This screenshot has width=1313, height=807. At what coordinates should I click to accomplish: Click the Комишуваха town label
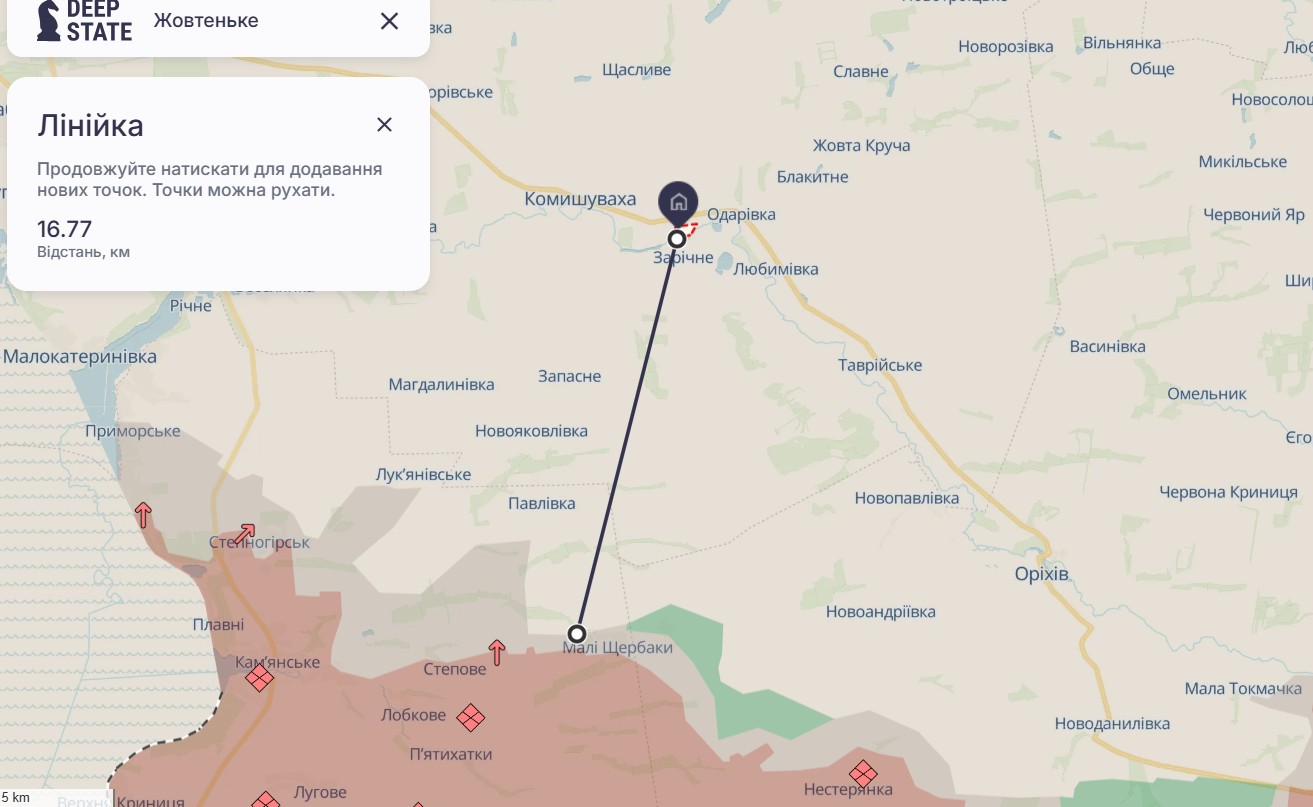coord(580,199)
